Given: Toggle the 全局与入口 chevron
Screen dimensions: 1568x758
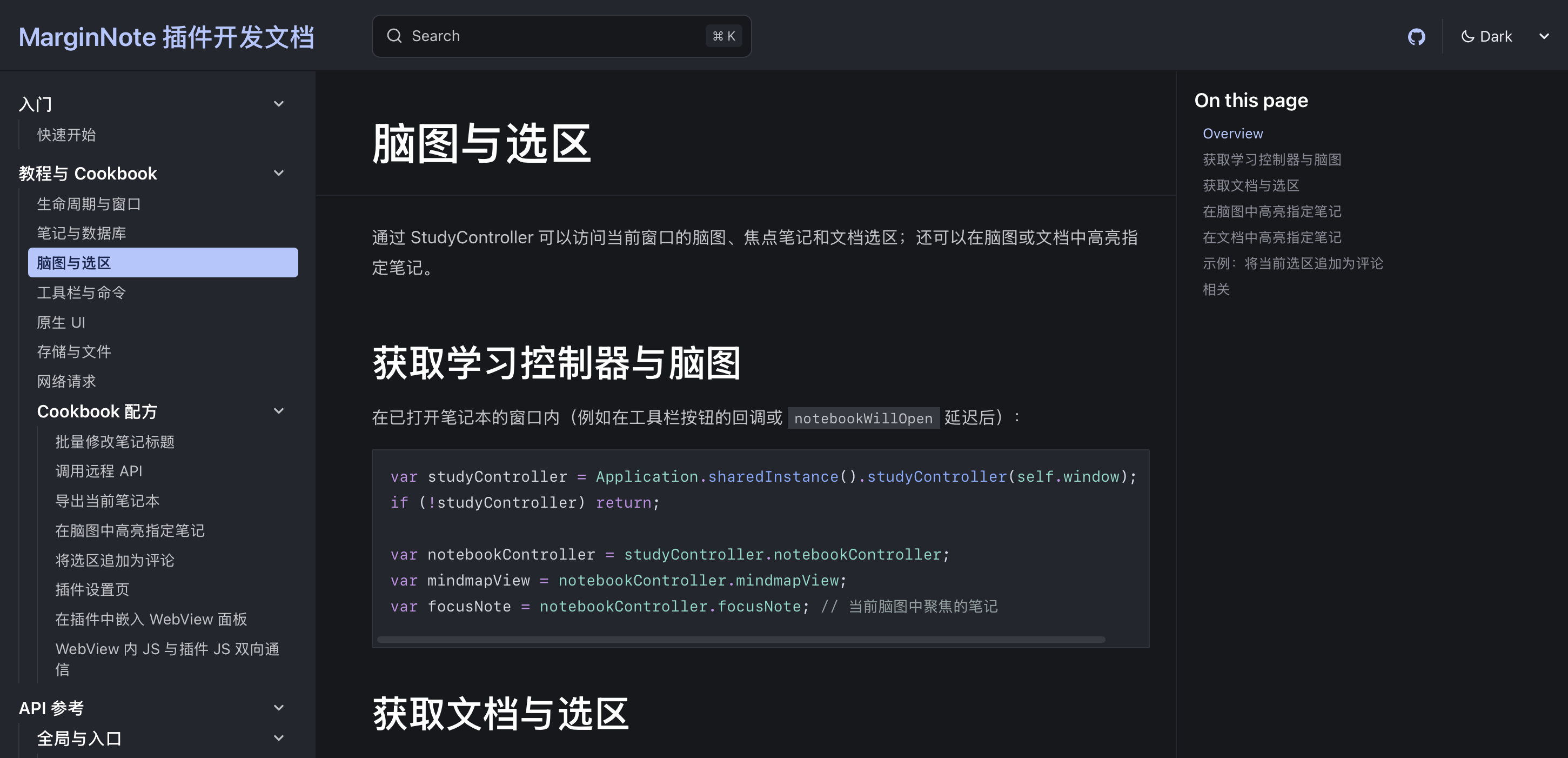Looking at the screenshot, I should pos(279,738).
